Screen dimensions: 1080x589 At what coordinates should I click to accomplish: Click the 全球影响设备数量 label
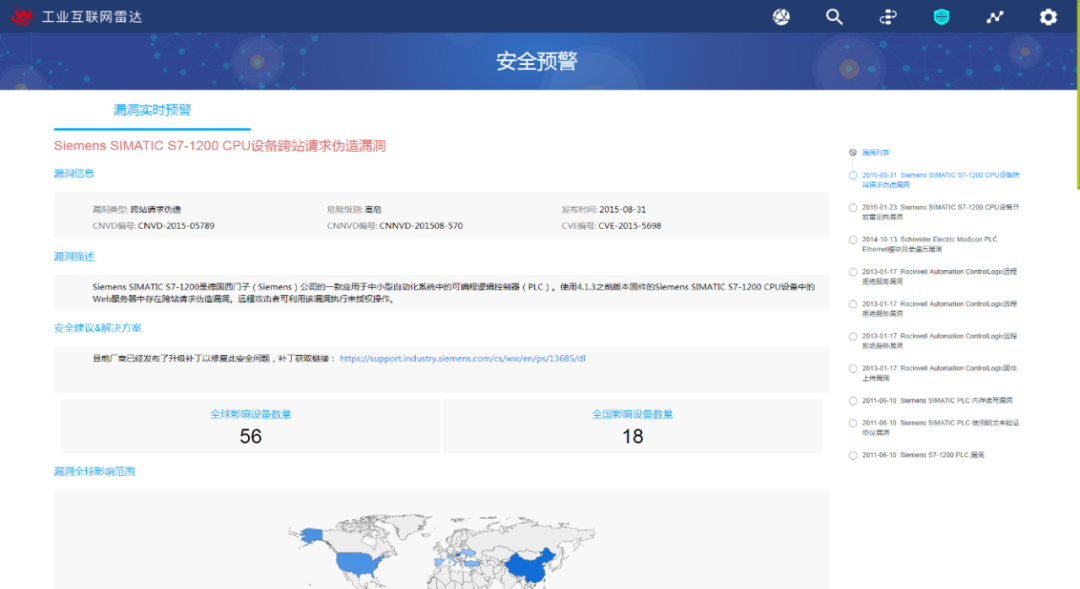251,414
